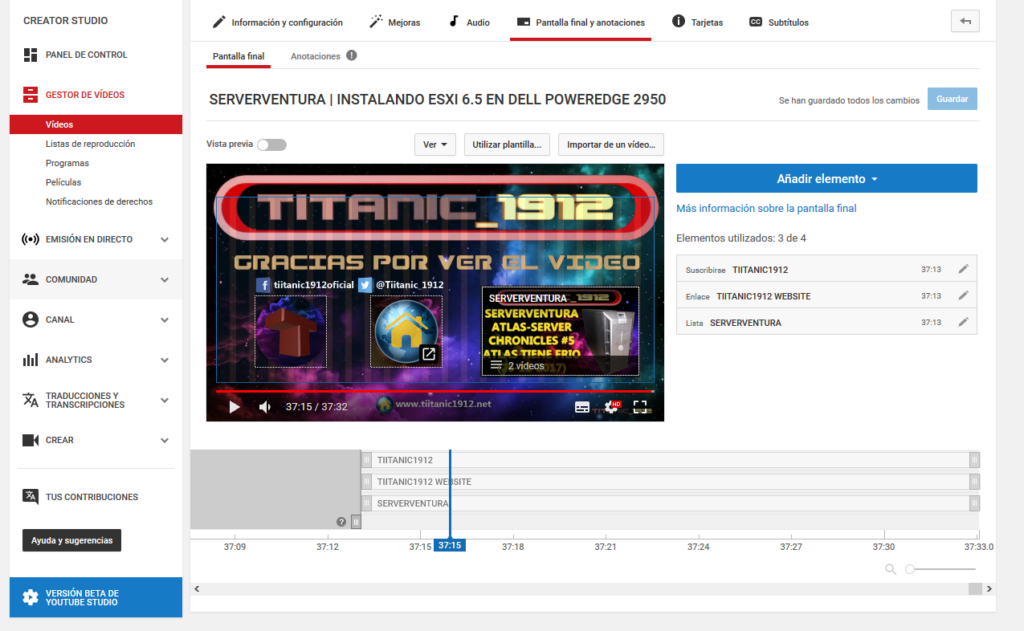Expand the Canal section chevron
Image resolution: width=1024 pixels, height=631 pixels.
165,320
